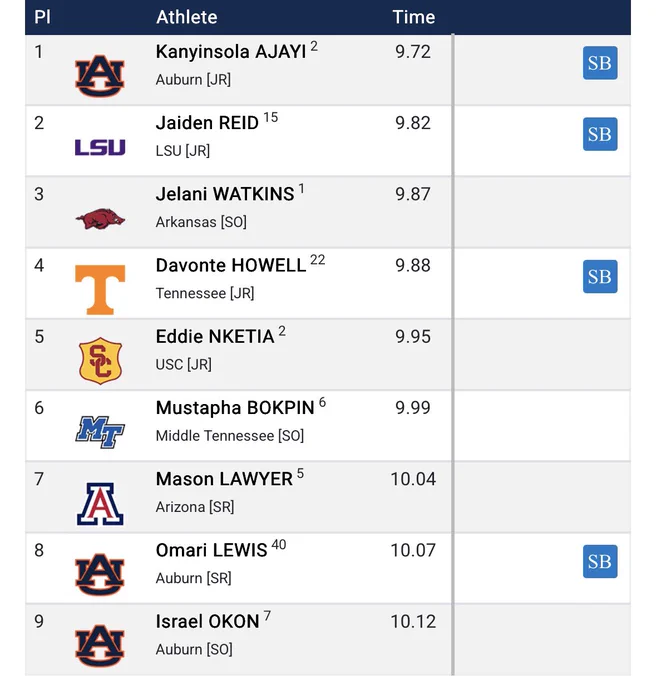The height and width of the screenshot is (680, 656).
Task: Click the orange Tennessee T logo
Action: coord(100,290)
